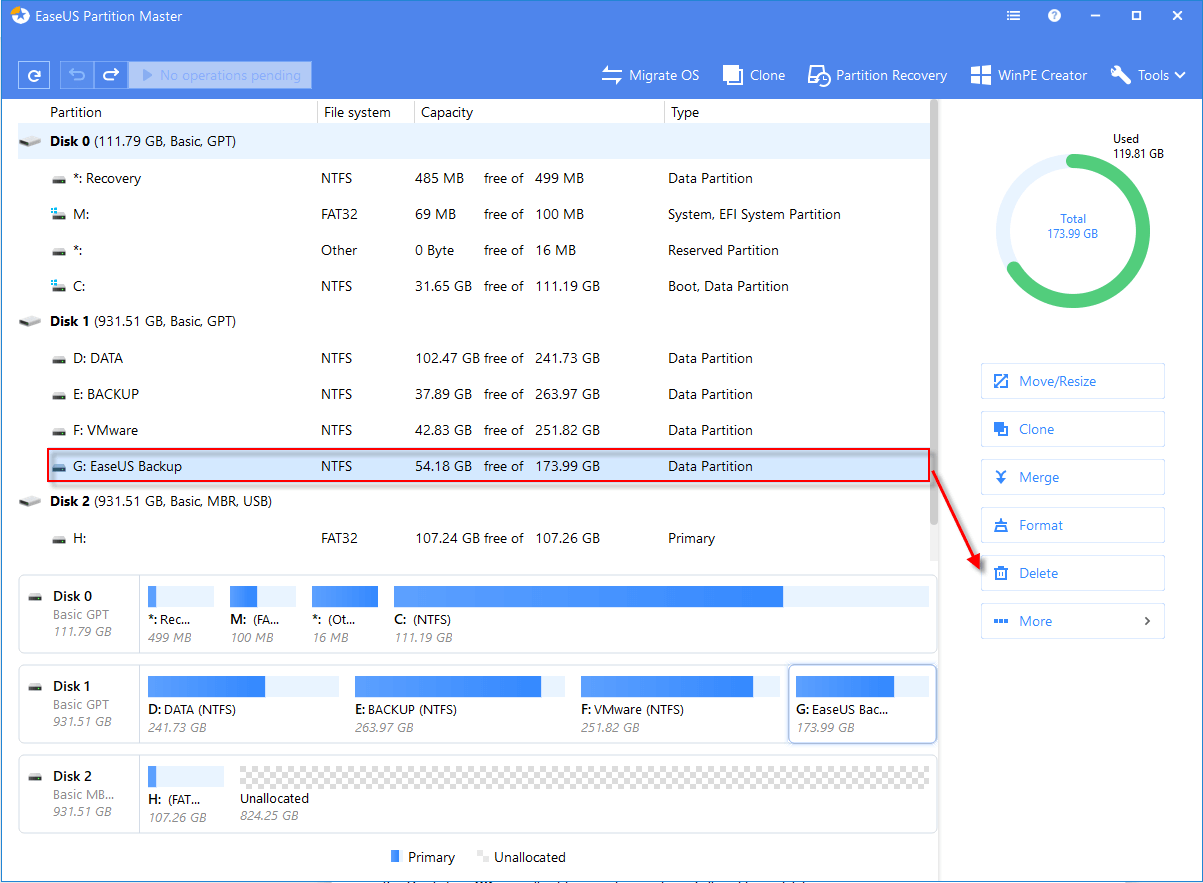Click the No operations pending execute button

pos(221,75)
